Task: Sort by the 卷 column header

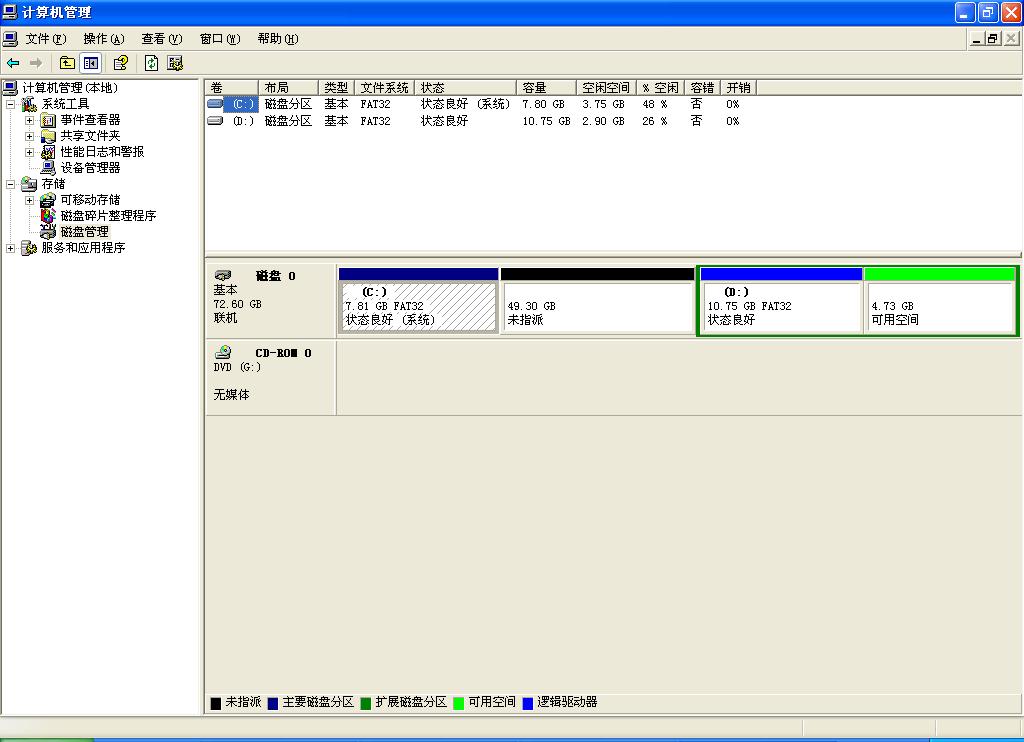Action: click(232, 88)
